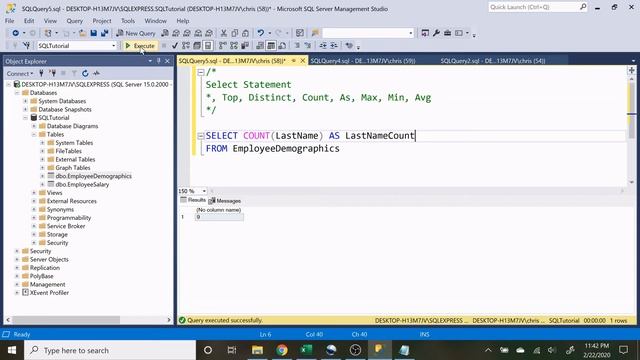The image size is (640, 360).
Task: Toggle Results to File mode
Action: tap(282, 46)
